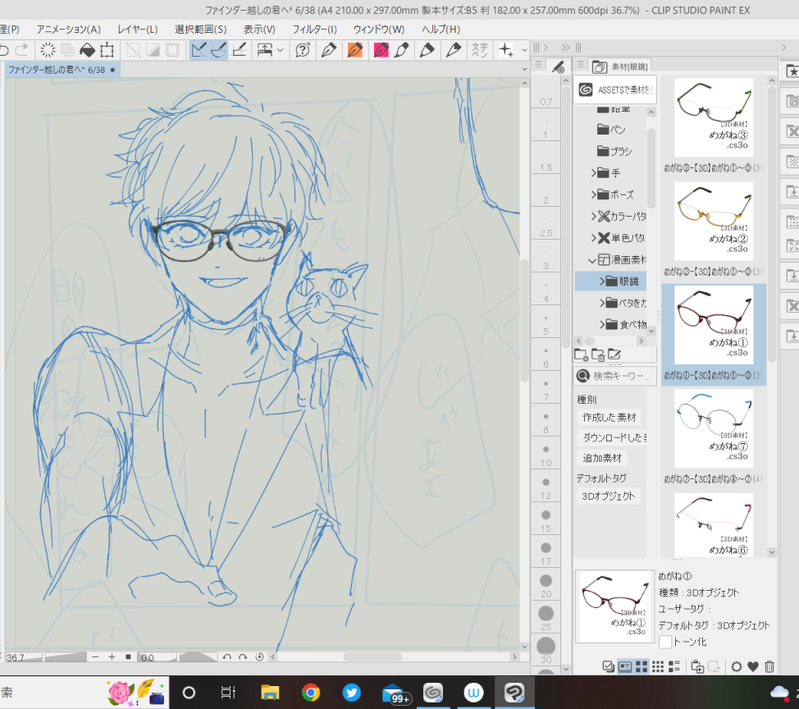This screenshot has width=799, height=709.
Task: Add material to favorites heart icon
Action: tap(753, 666)
